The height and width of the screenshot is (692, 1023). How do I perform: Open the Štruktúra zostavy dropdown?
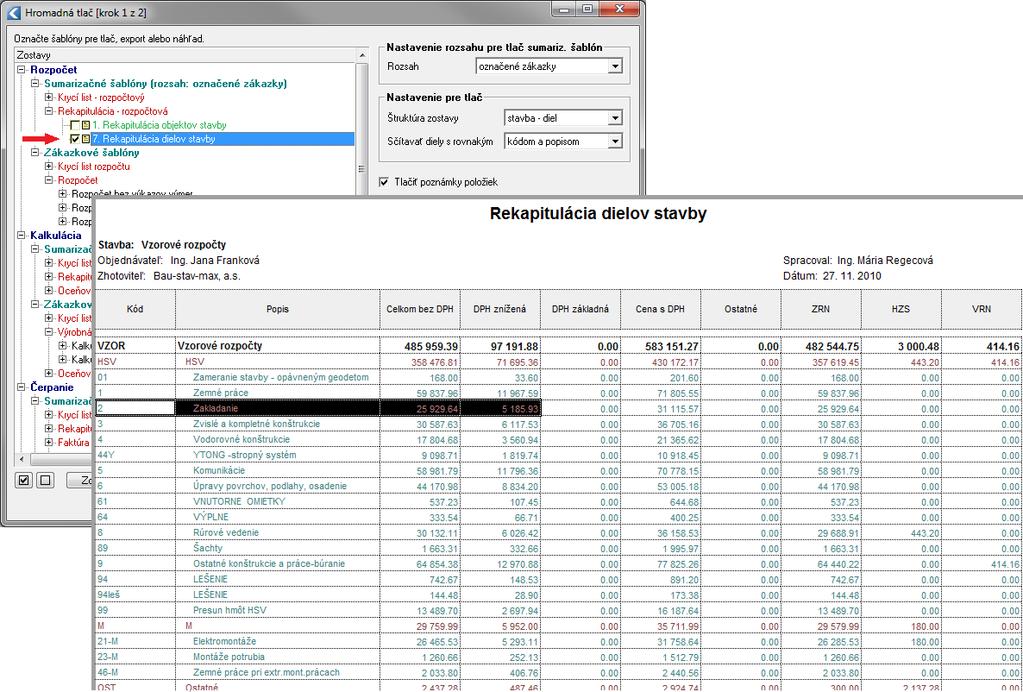[x=615, y=118]
